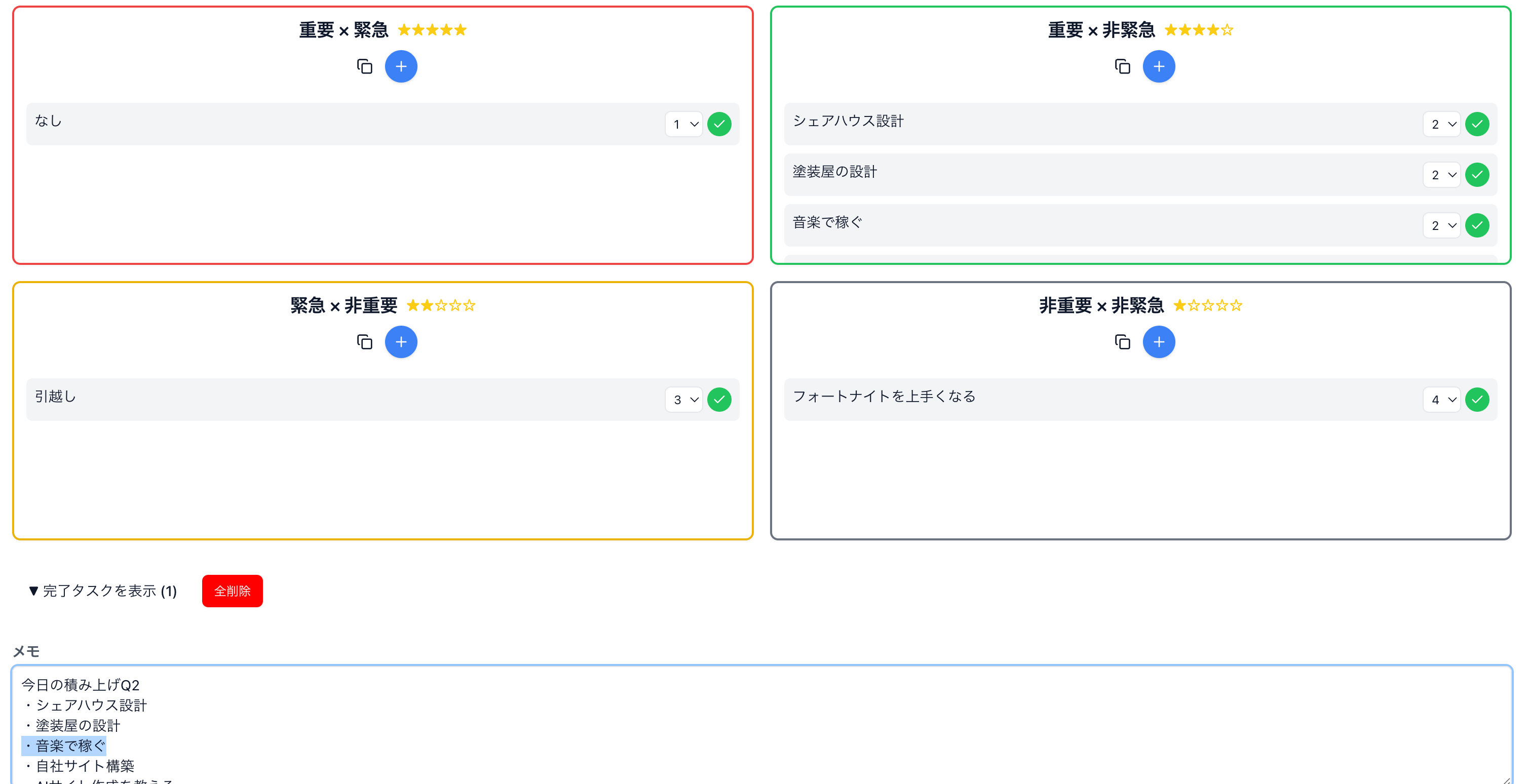Click the memo textarea resize handle

pyautogui.click(x=1506, y=780)
